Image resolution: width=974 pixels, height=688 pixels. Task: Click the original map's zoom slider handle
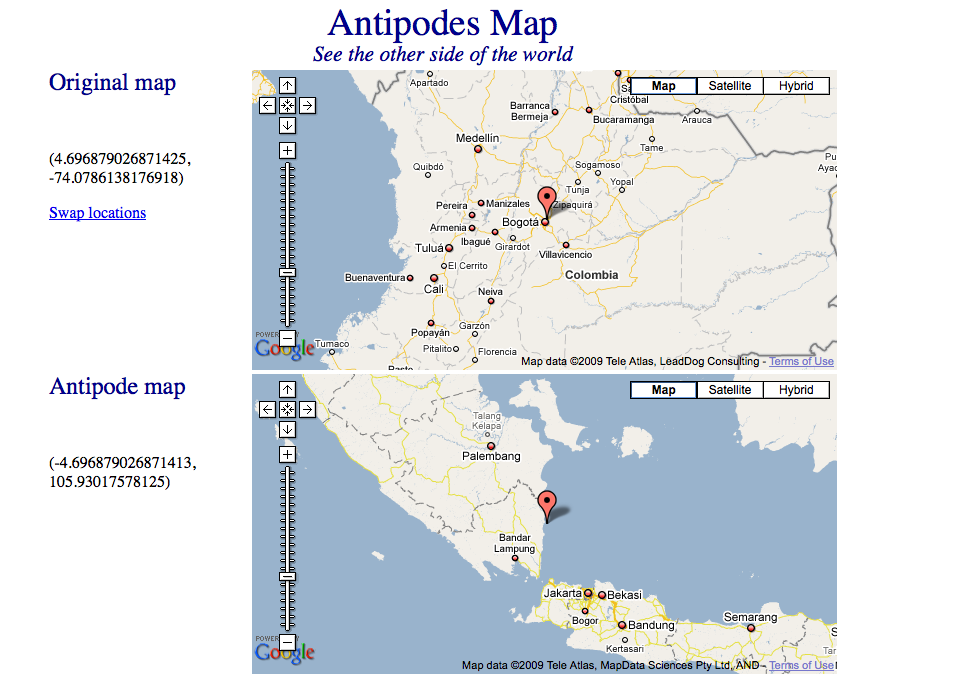coord(287,272)
